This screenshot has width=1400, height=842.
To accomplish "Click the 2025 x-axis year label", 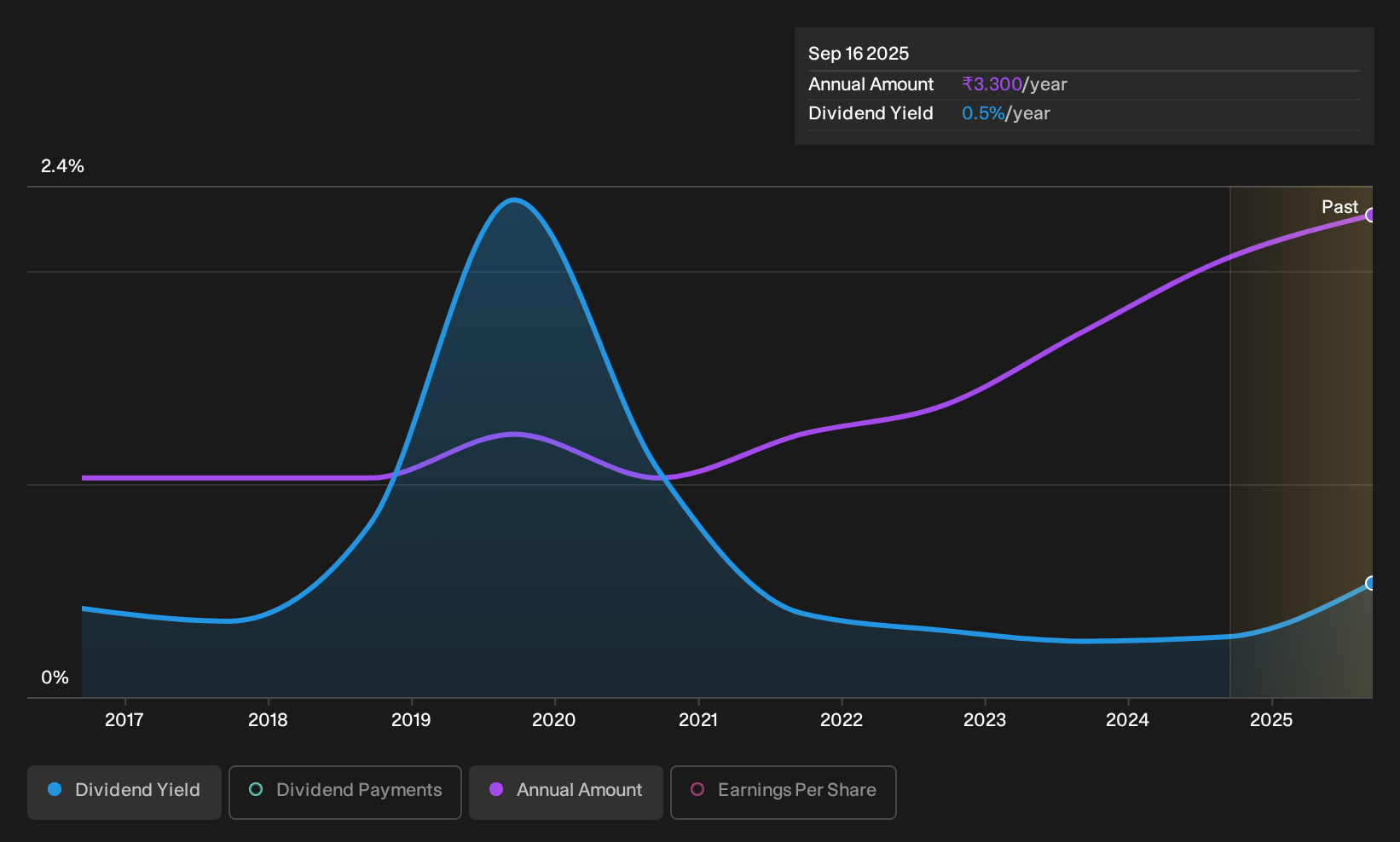I will coord(1271,720).
